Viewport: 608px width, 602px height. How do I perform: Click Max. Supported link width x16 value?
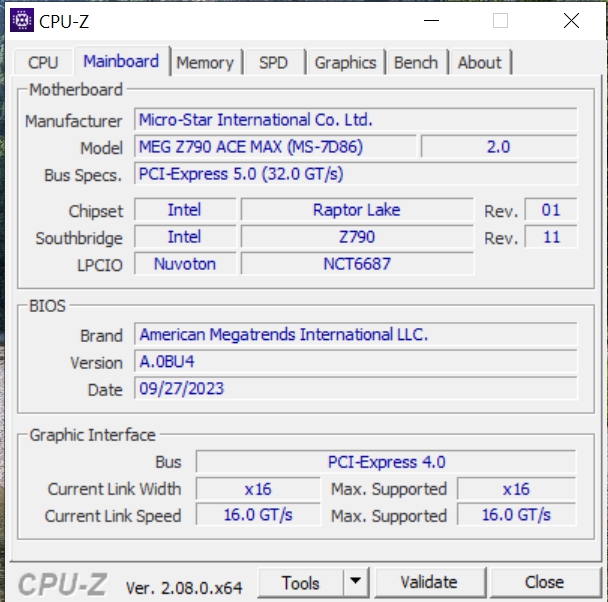[516, 489]
